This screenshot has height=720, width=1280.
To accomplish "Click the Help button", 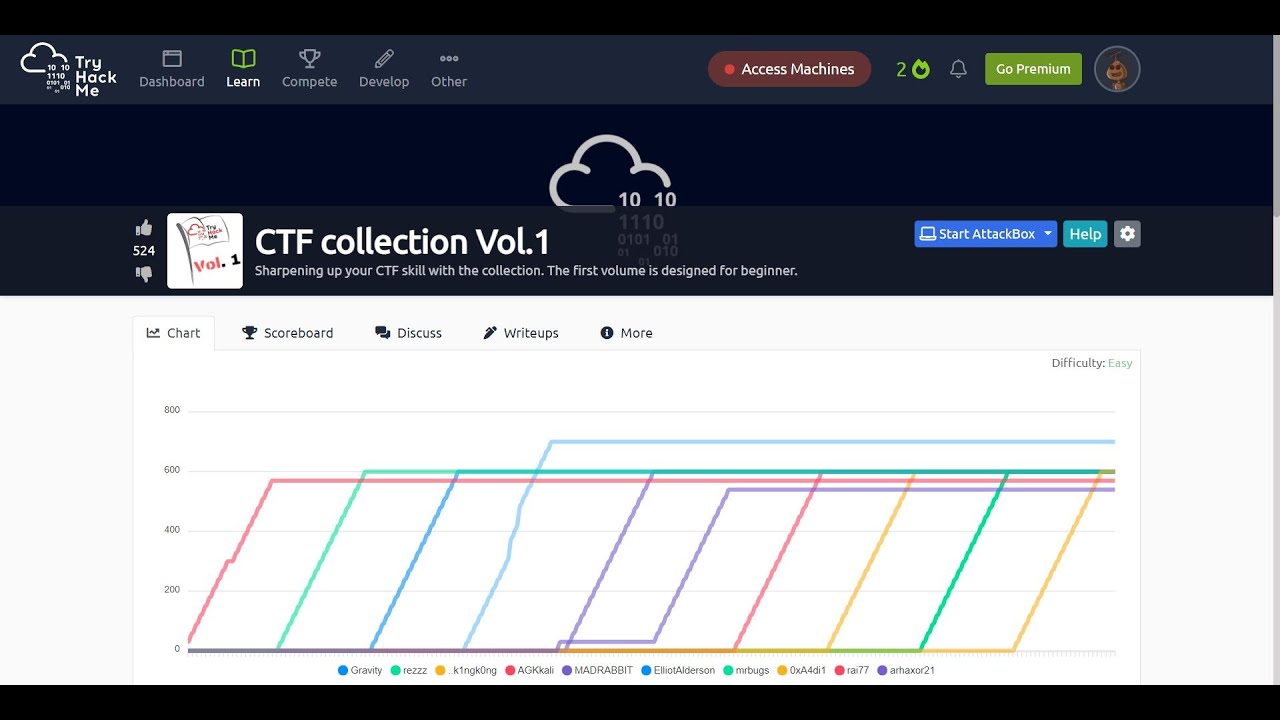I will click(1085, 234).
